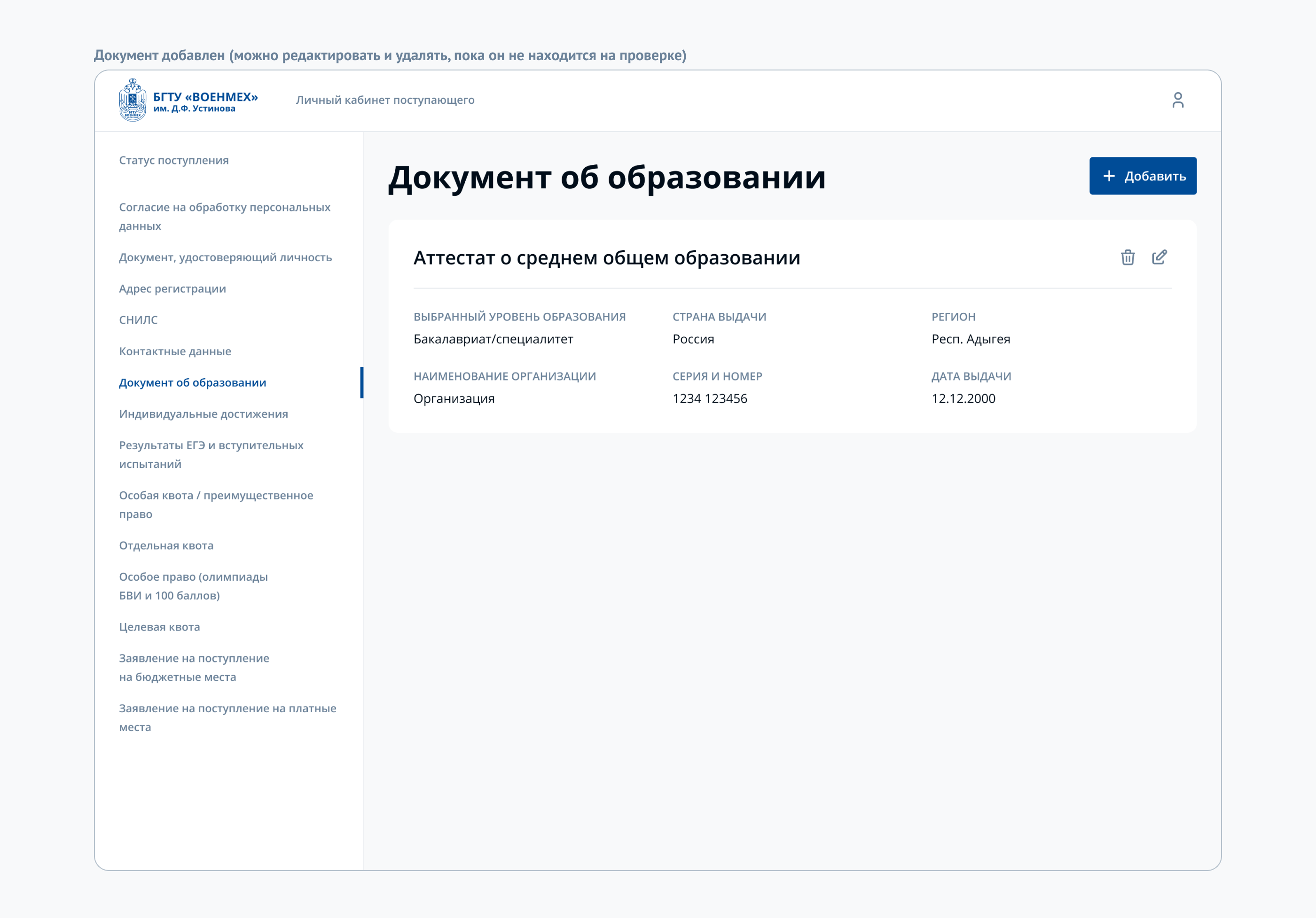This screenshot has height=918, width=1316.
Task: Click the pencil icon to edit the Аттестат
Action: point(1159,257)
